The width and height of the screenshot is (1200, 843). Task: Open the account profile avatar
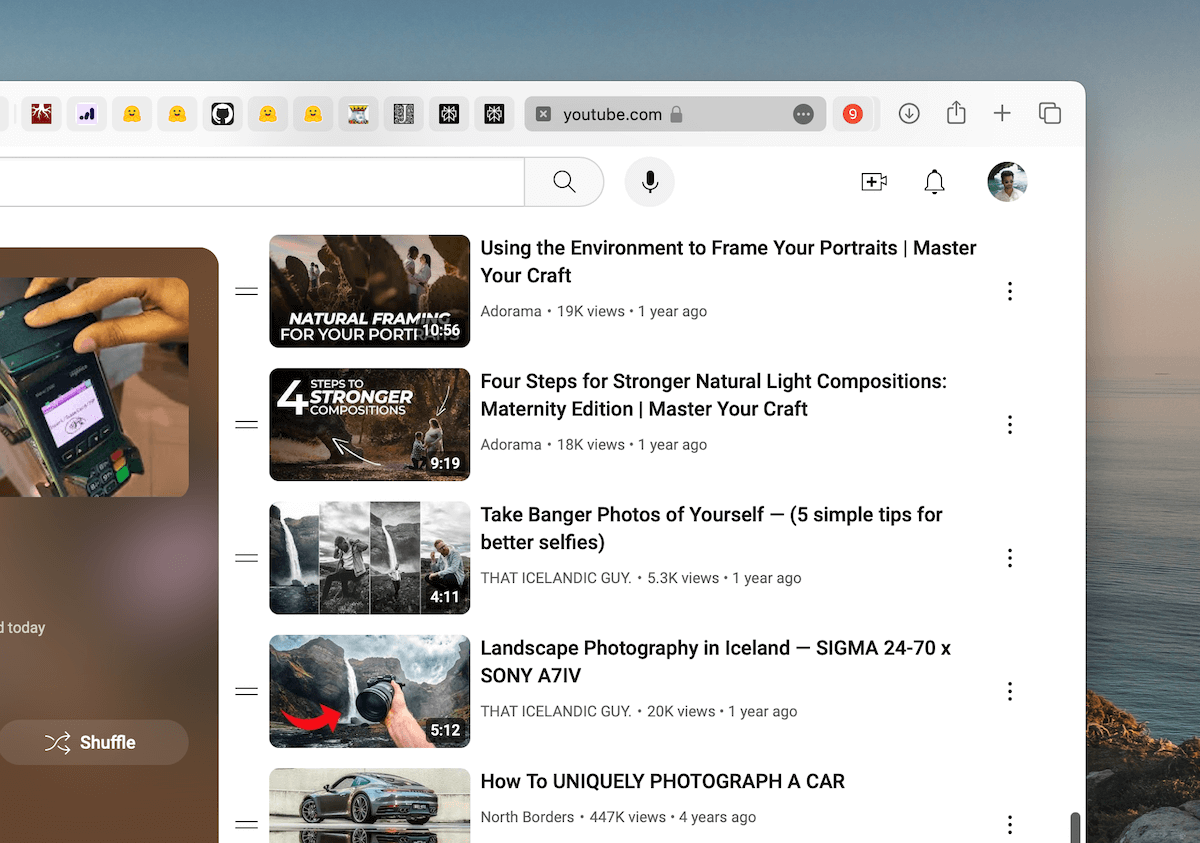coord(1007,182)
